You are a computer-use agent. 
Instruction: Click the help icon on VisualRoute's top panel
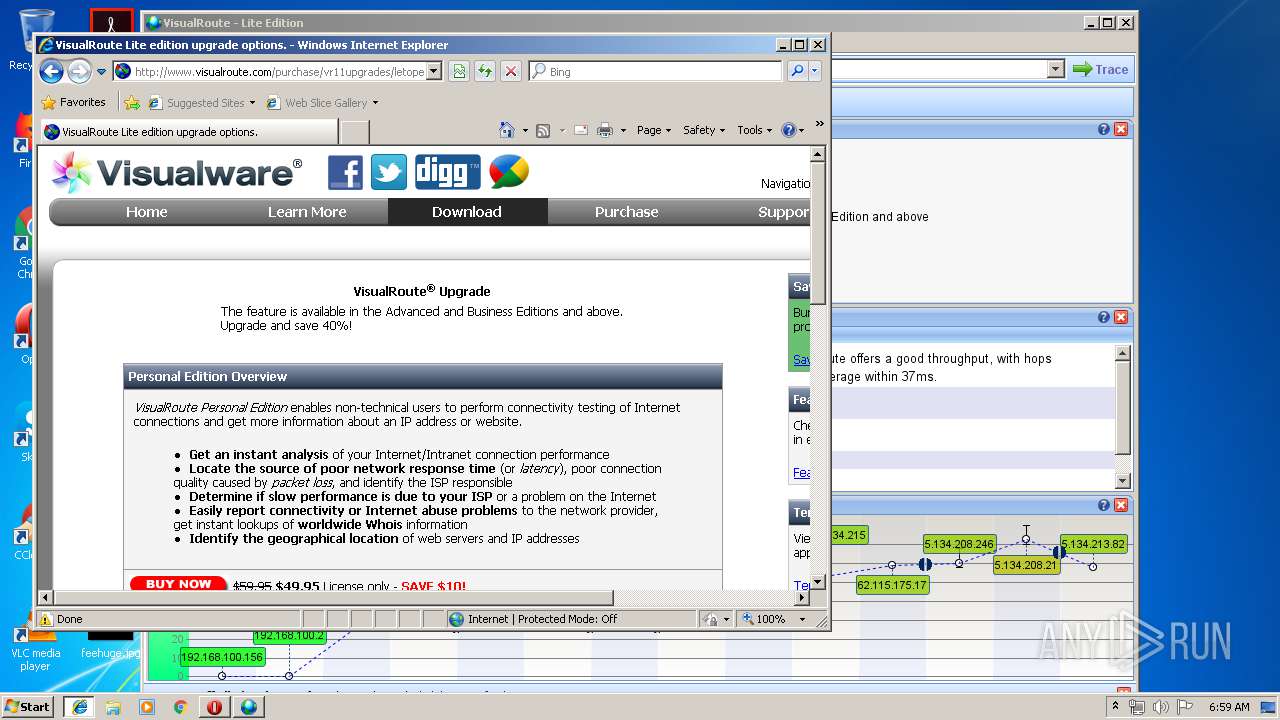(x=1104, y=129)
